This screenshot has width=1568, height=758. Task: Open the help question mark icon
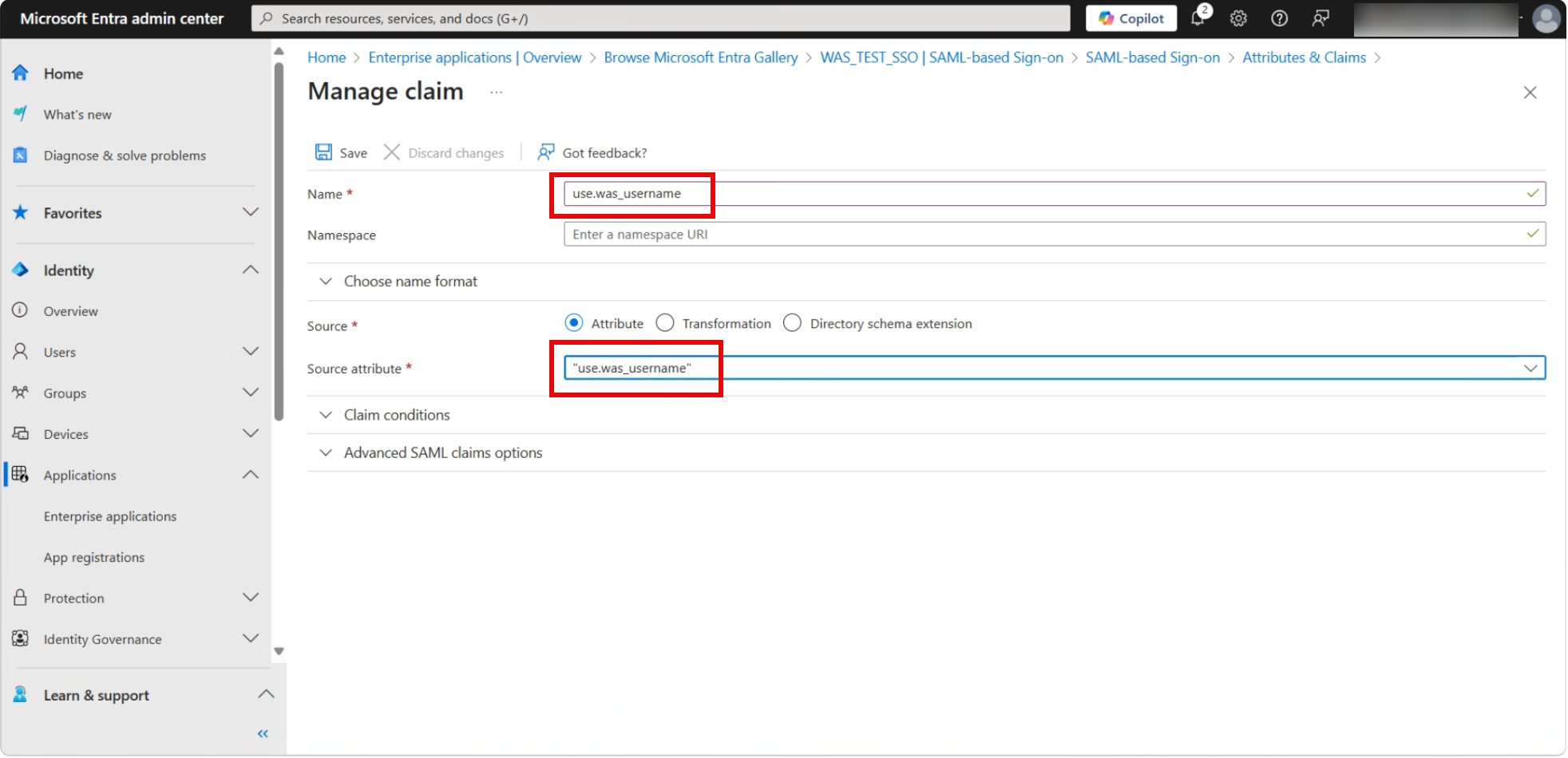(x=1279, y=18)
